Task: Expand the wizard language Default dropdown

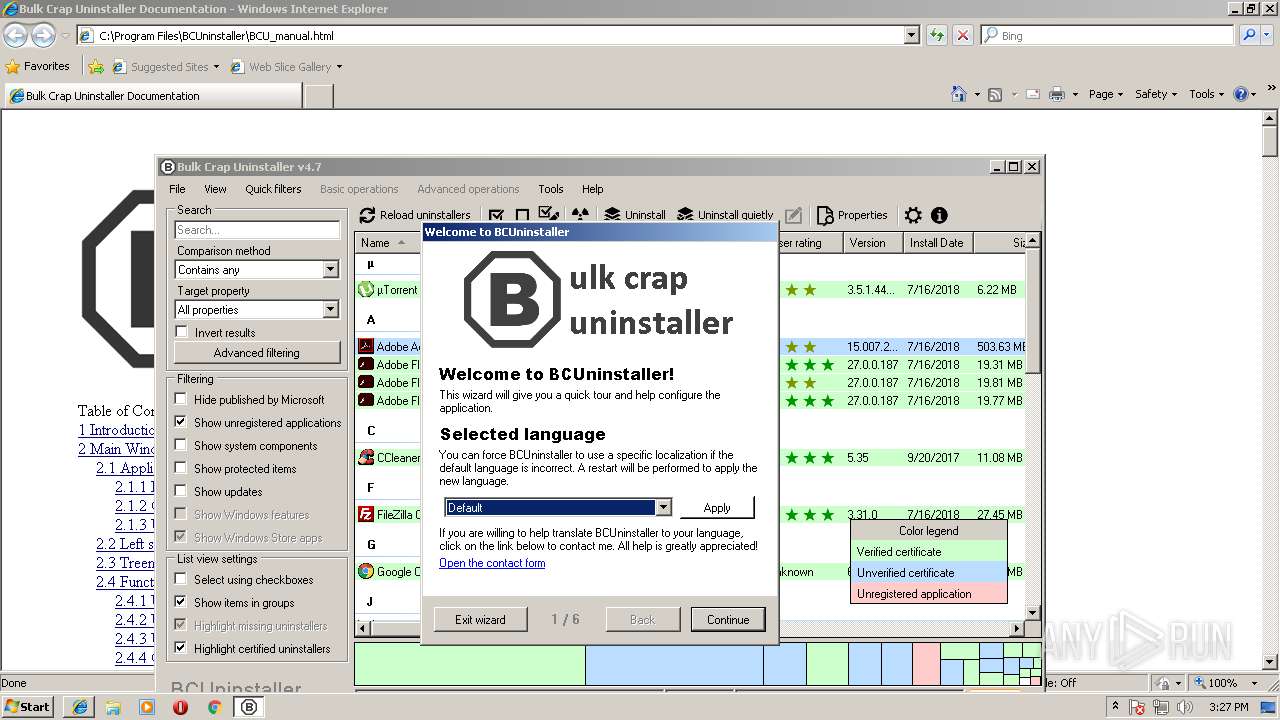Action: 663,508
